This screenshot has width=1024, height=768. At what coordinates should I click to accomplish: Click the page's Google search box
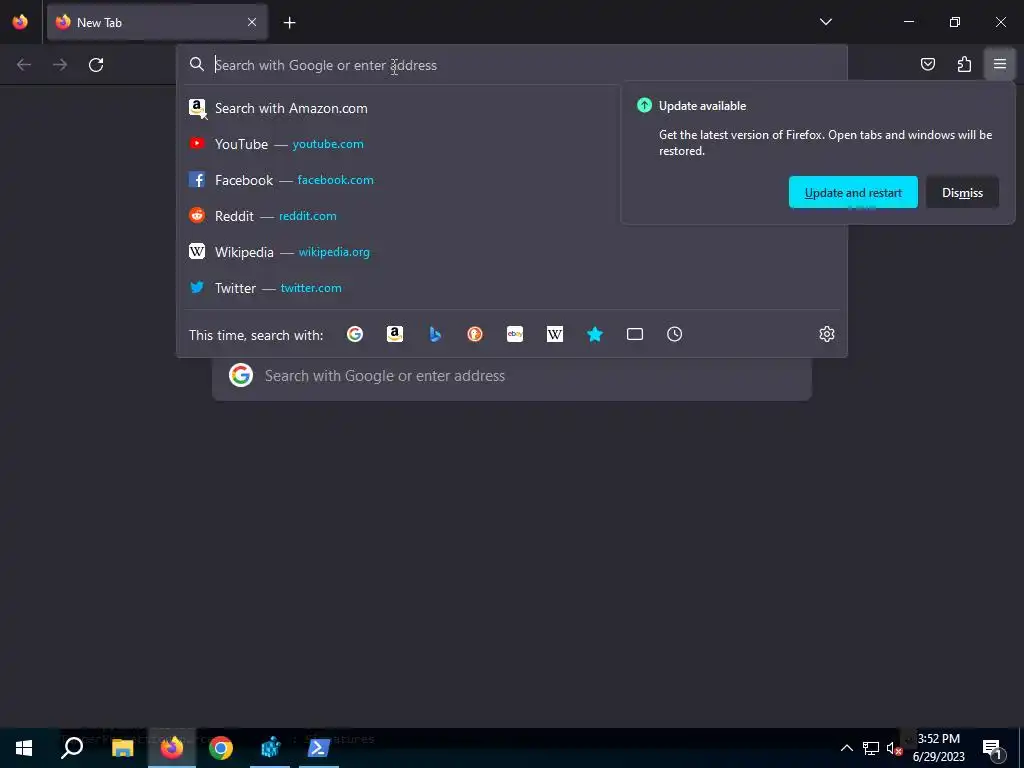pyautogui.click(x=511, y=377)
